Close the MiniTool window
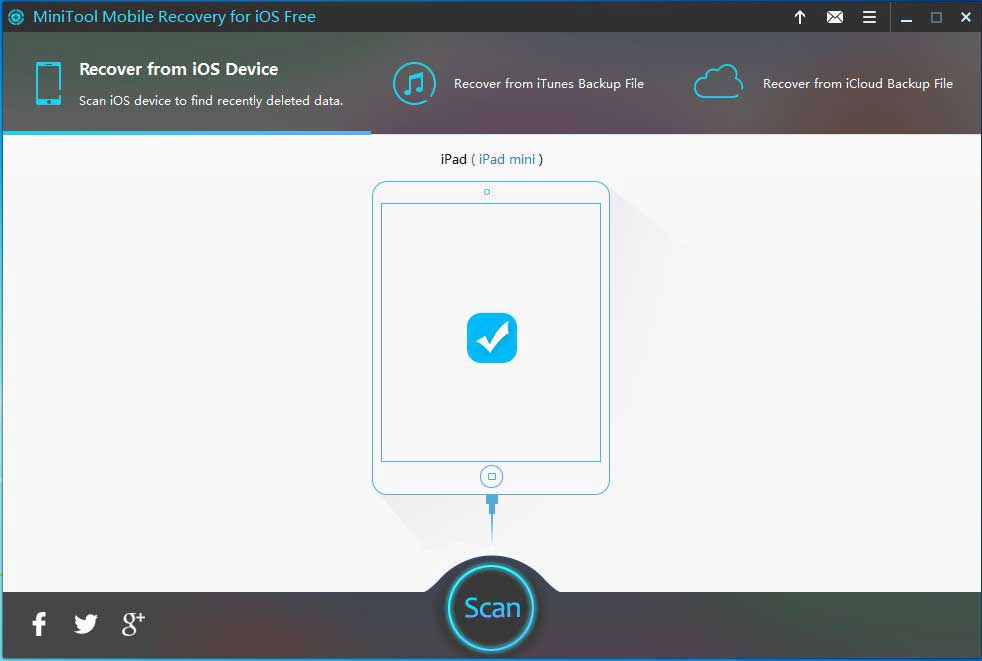982x661 pixels. (x=966, y=18)
